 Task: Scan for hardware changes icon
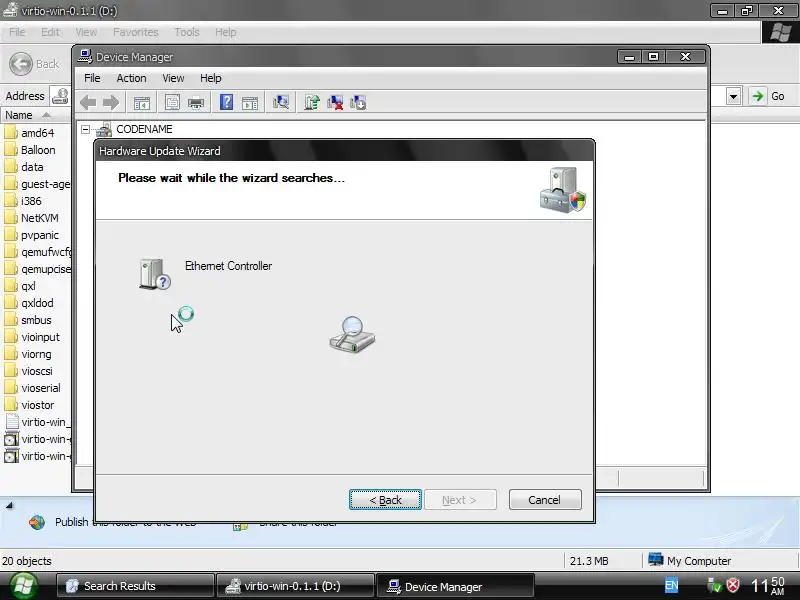281,103
